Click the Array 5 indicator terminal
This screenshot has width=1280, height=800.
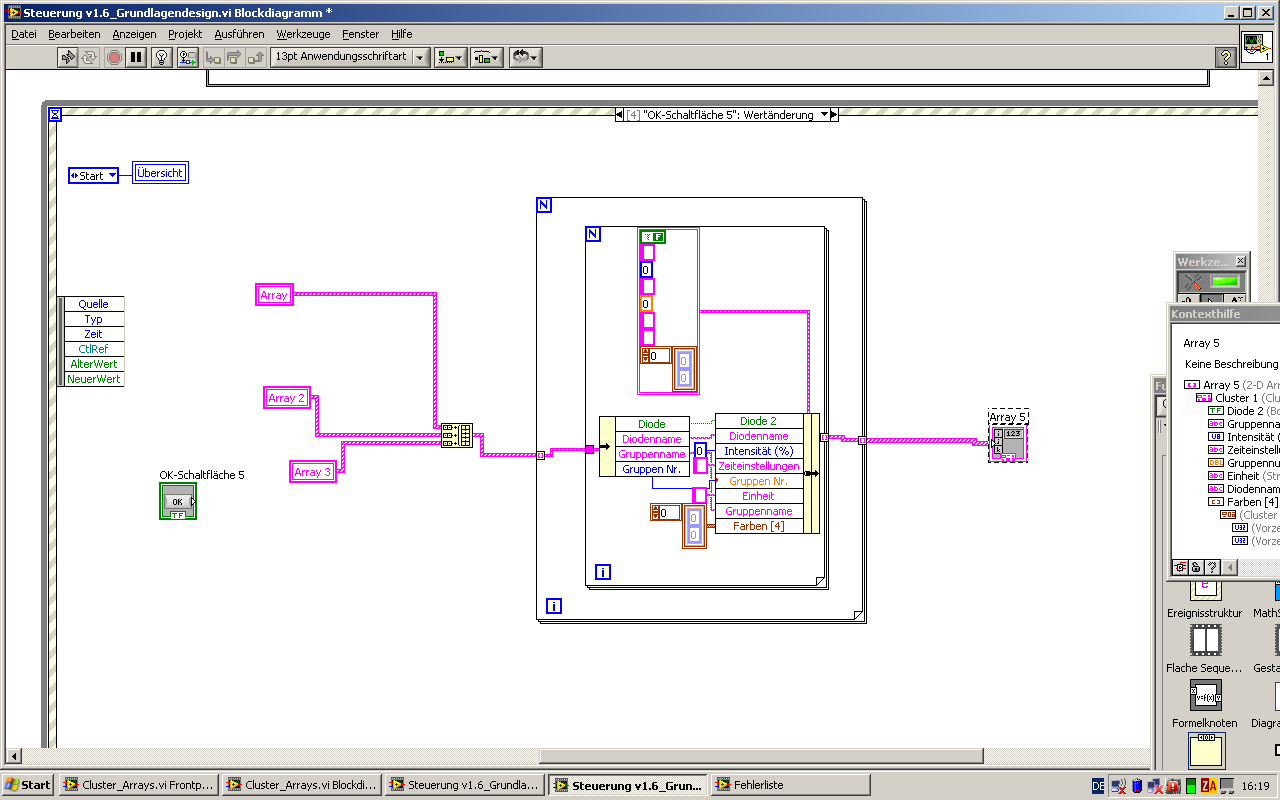pyautogui.click(x=1008, y=444)
